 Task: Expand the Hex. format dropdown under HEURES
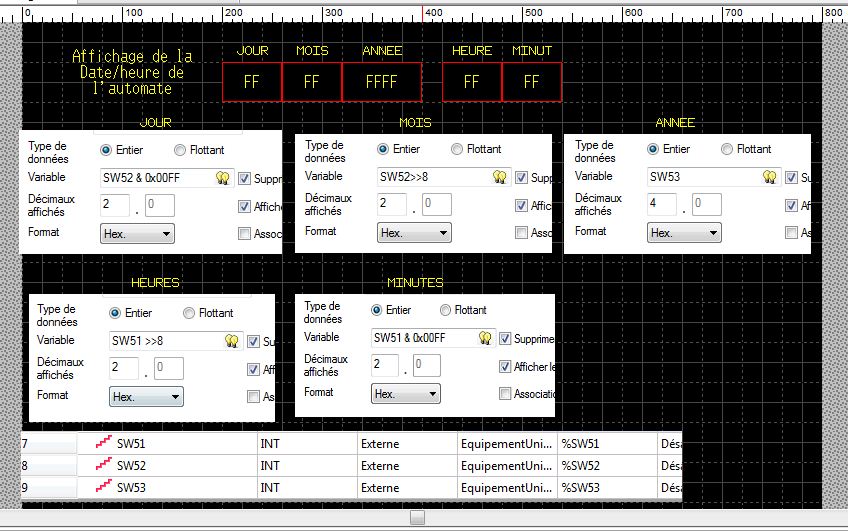point(146,396)
